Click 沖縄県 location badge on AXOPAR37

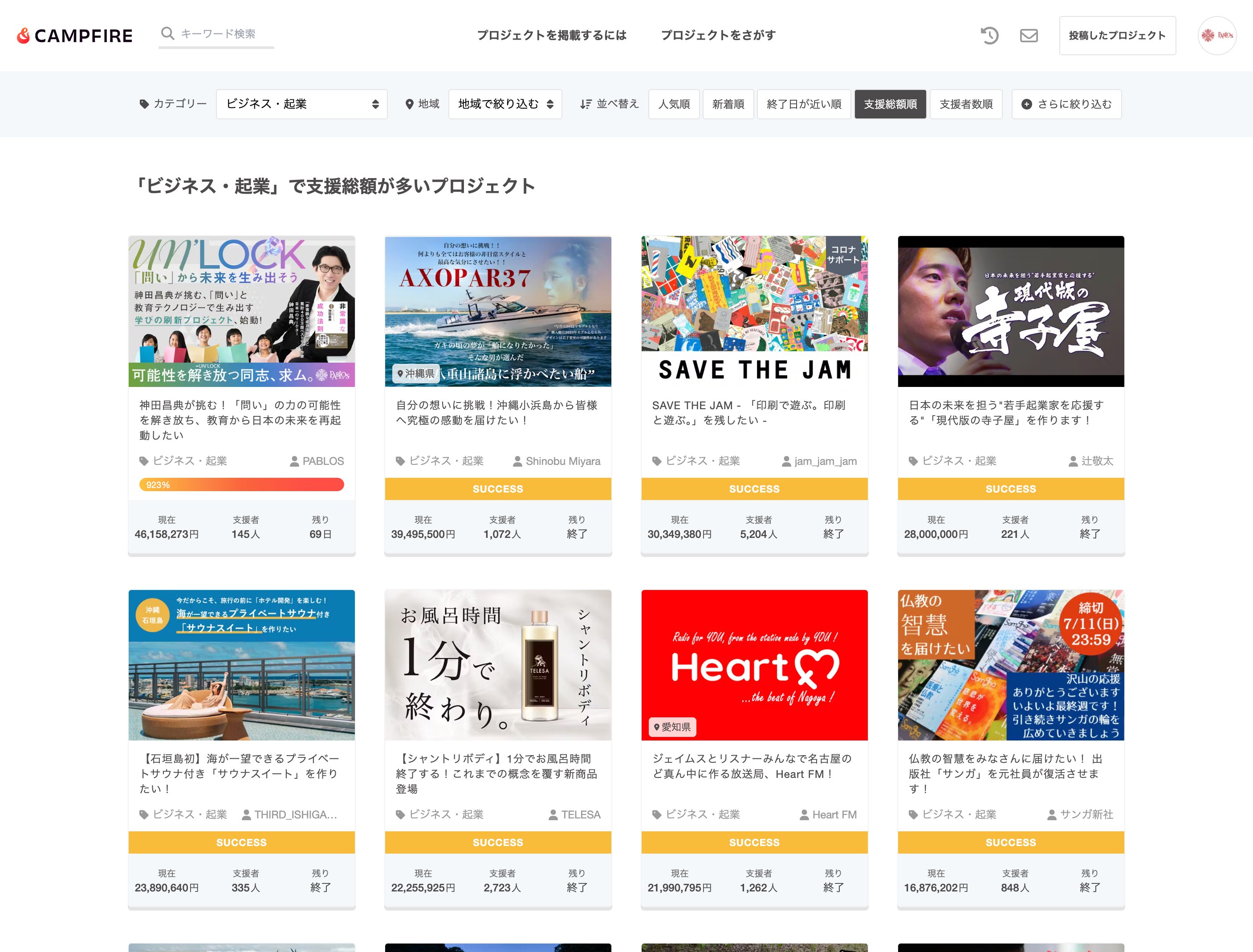click(x=416, y=374)
